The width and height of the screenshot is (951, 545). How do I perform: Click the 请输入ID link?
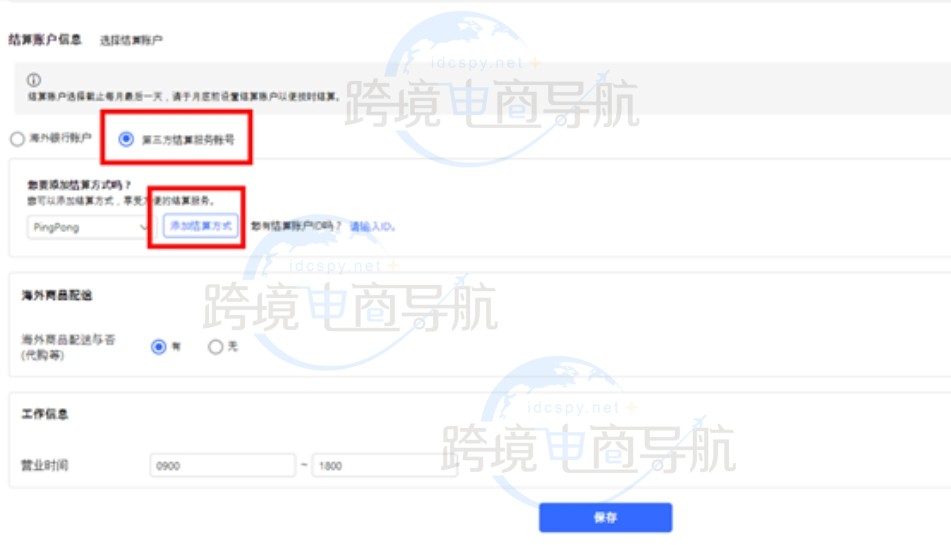(372, 227)
